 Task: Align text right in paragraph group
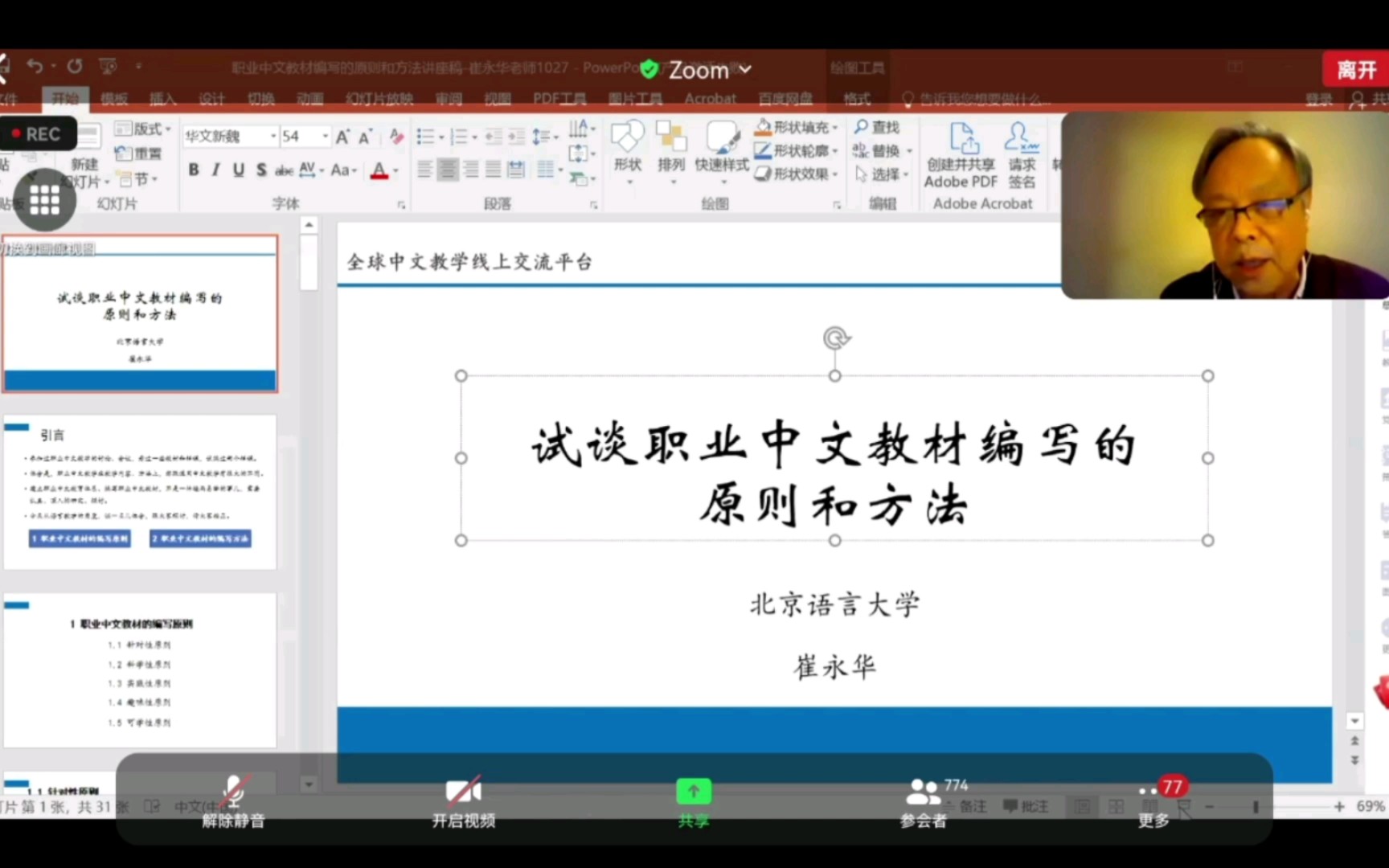point(471,170)
